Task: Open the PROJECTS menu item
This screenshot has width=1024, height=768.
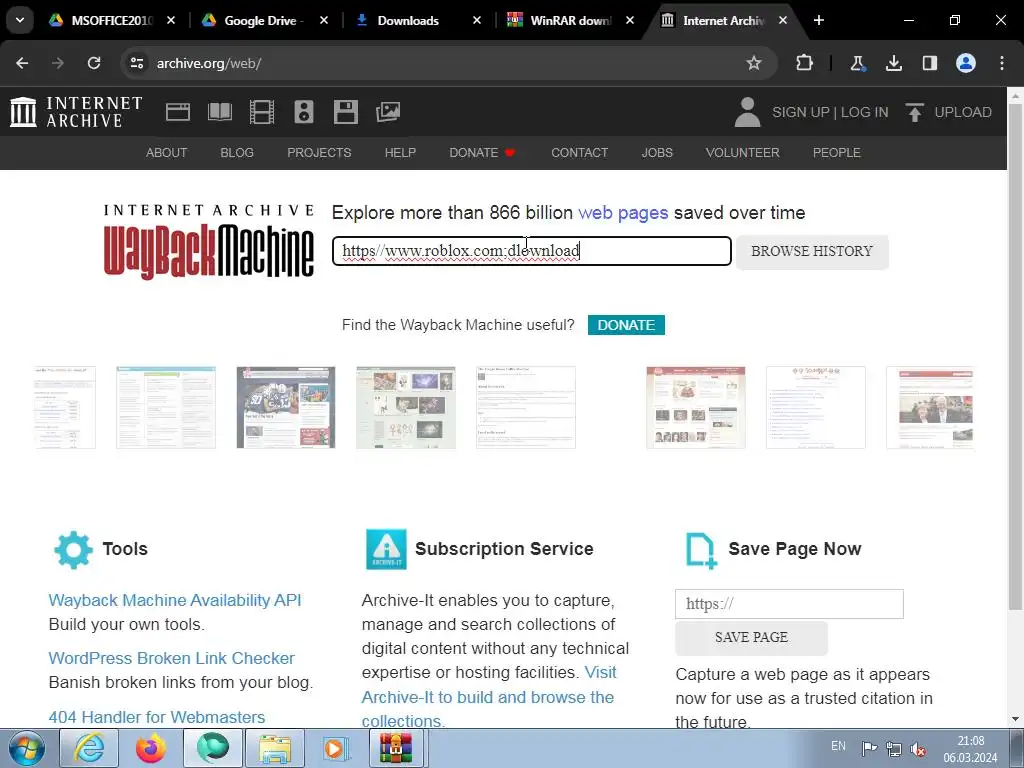Action: click(319, 152)
